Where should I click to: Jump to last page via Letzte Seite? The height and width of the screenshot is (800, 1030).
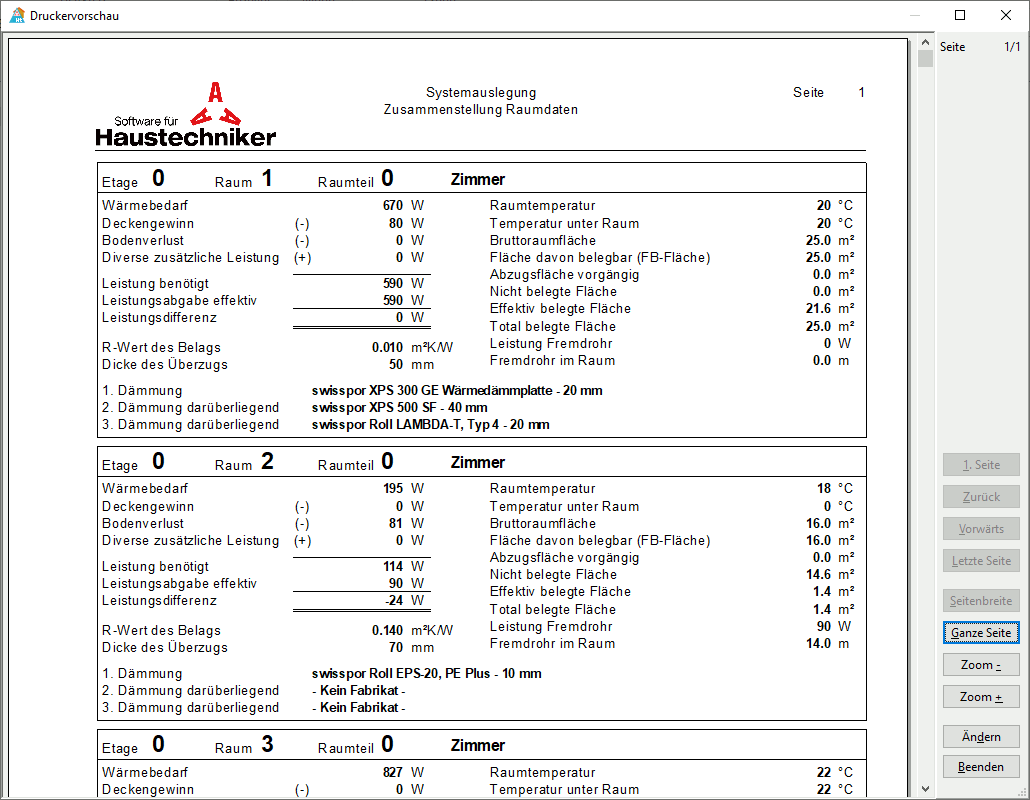981,561
